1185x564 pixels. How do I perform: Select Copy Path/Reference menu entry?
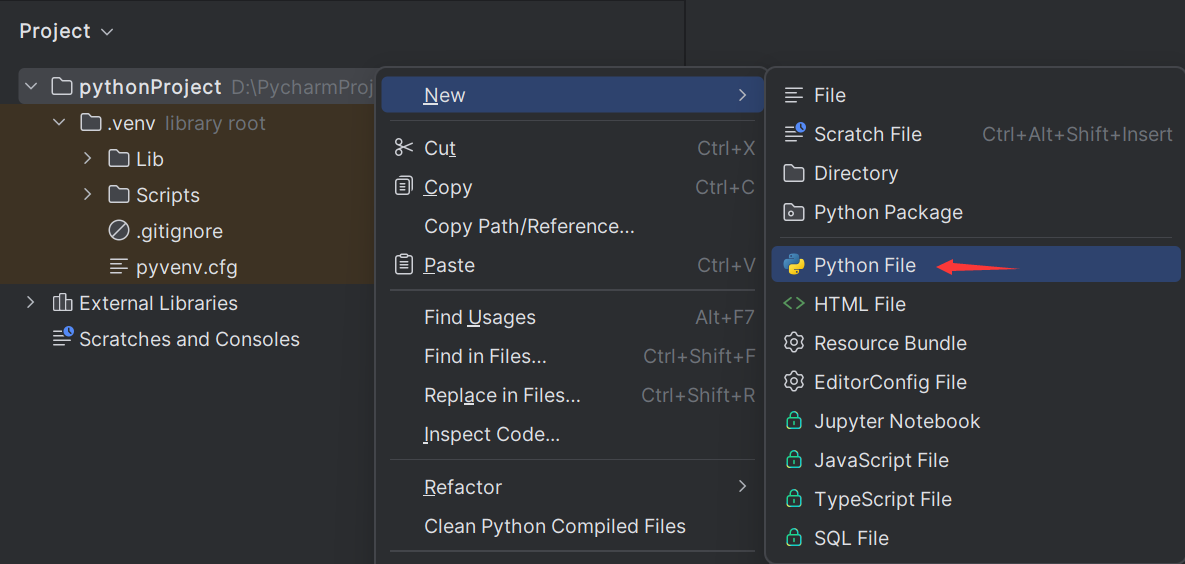(x=529, y=226)
